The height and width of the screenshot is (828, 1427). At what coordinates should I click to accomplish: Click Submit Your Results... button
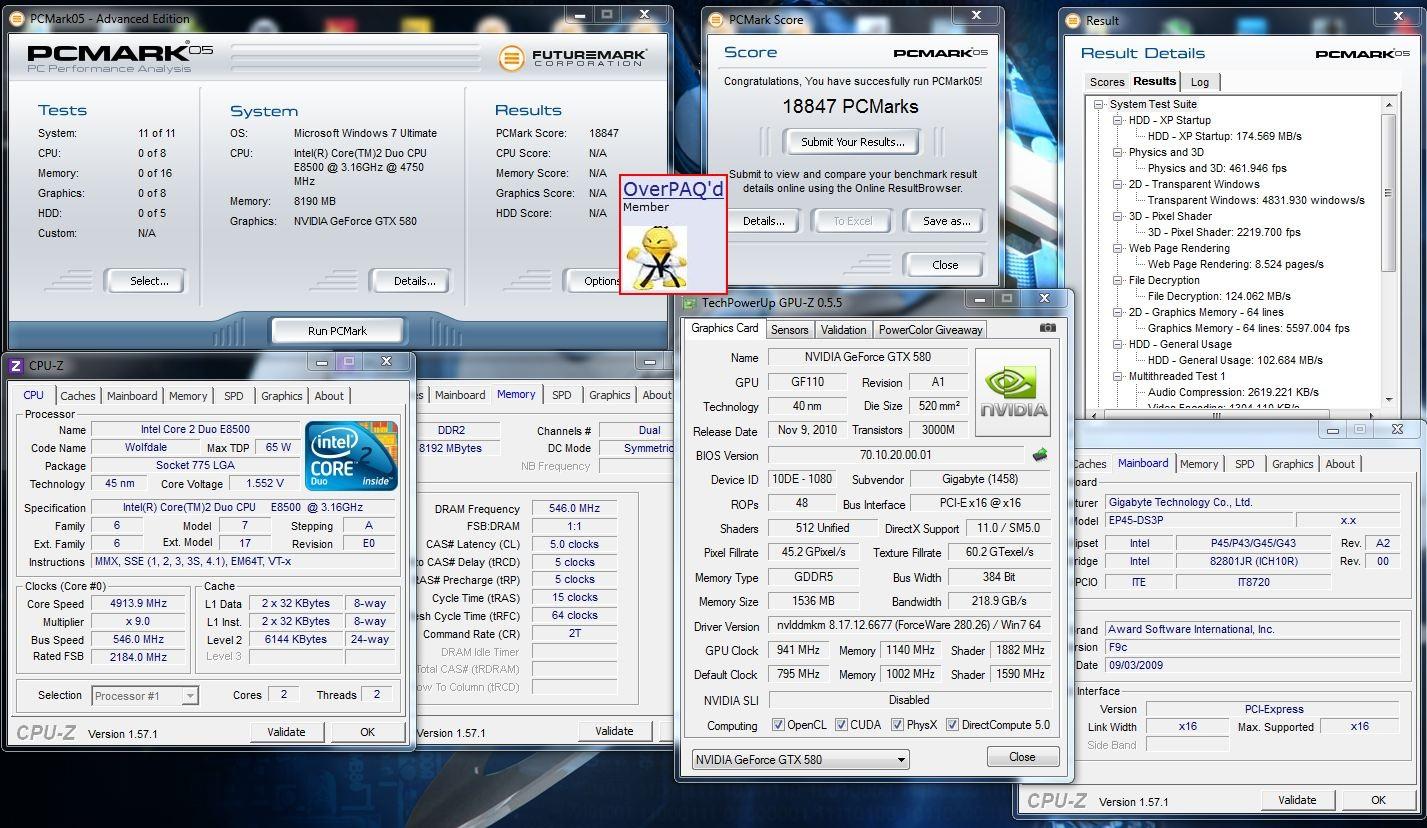853,142
